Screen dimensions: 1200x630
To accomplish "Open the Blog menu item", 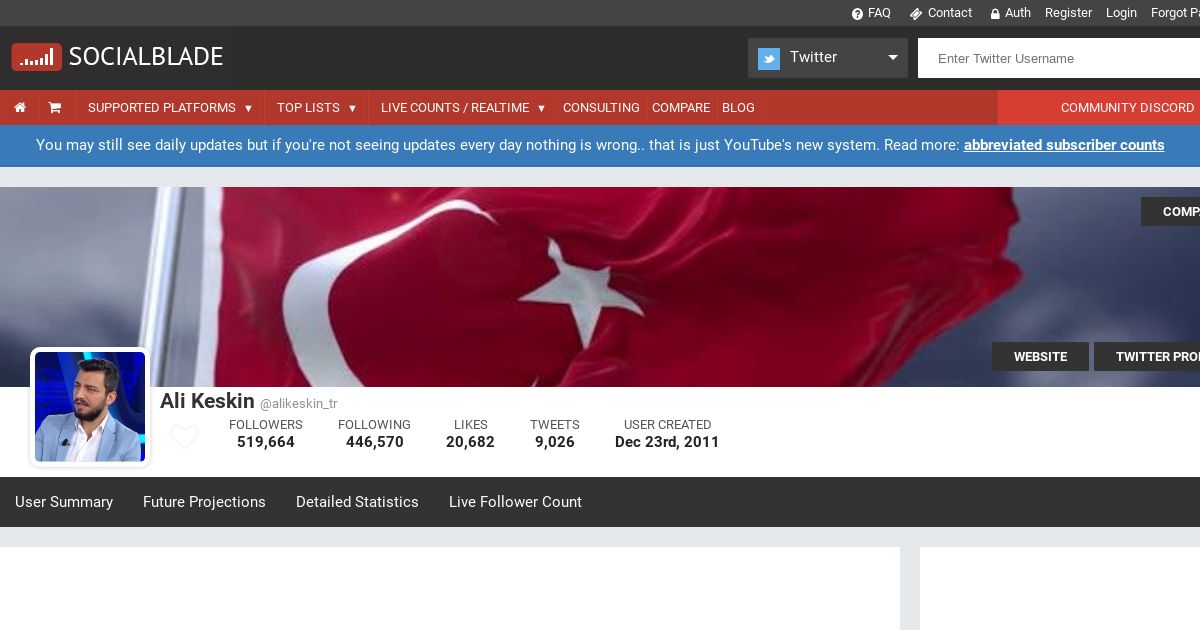I will point(738,108).
